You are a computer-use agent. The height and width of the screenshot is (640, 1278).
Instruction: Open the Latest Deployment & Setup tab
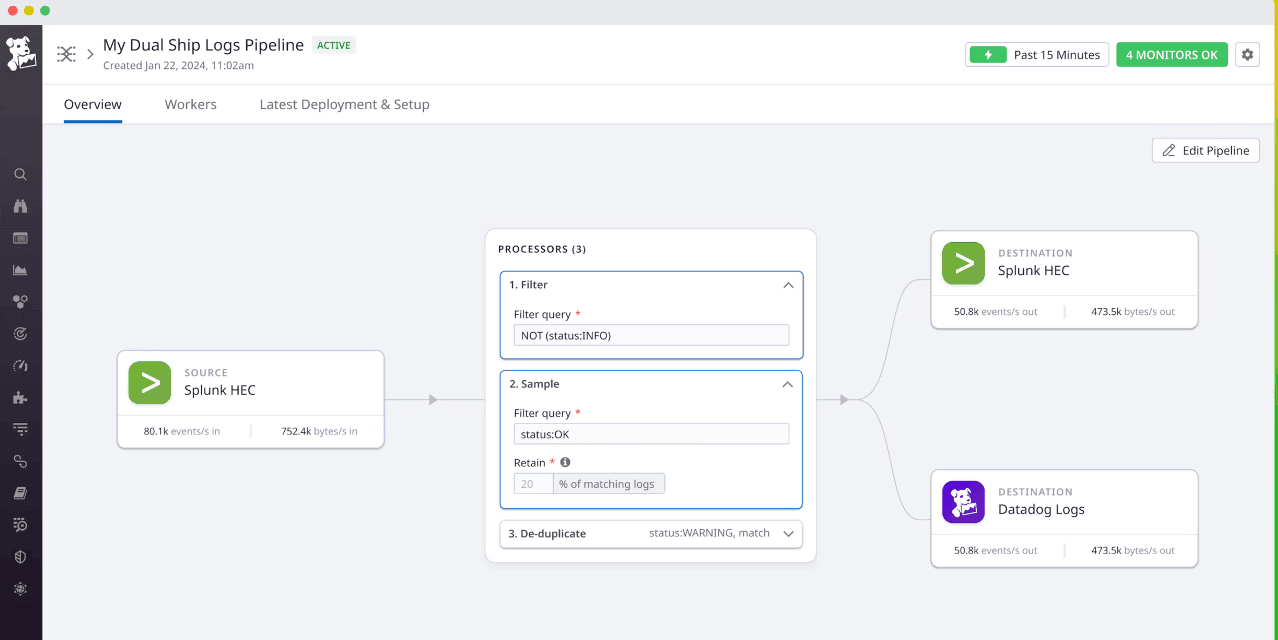(345, 104)
